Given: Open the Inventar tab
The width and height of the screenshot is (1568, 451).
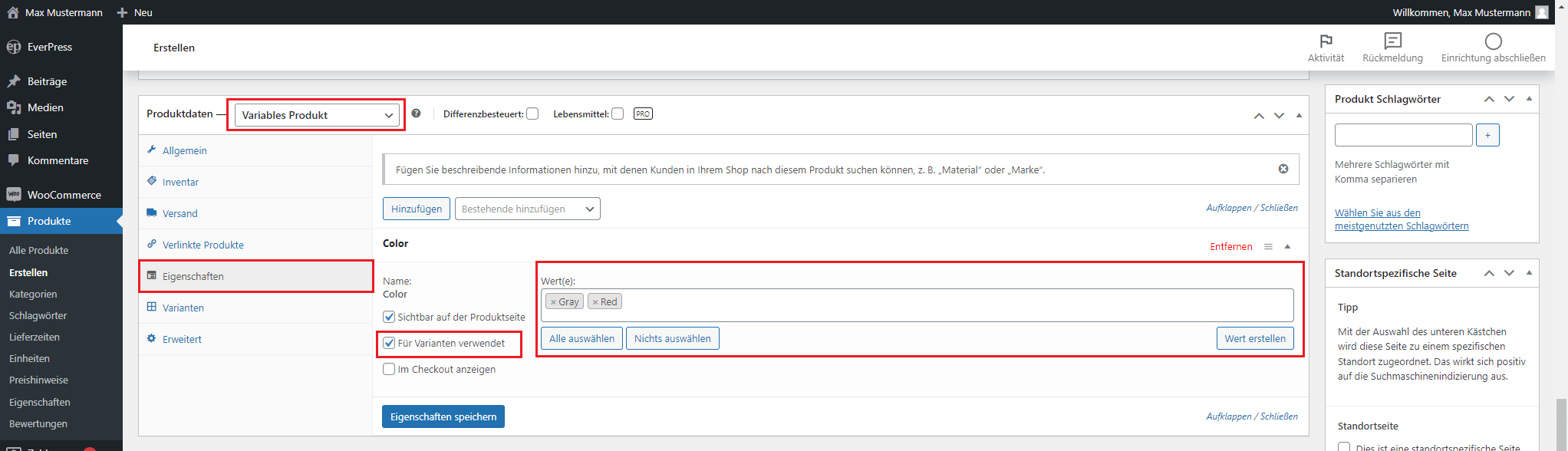Looking at the screenshot, I should 180,182.
